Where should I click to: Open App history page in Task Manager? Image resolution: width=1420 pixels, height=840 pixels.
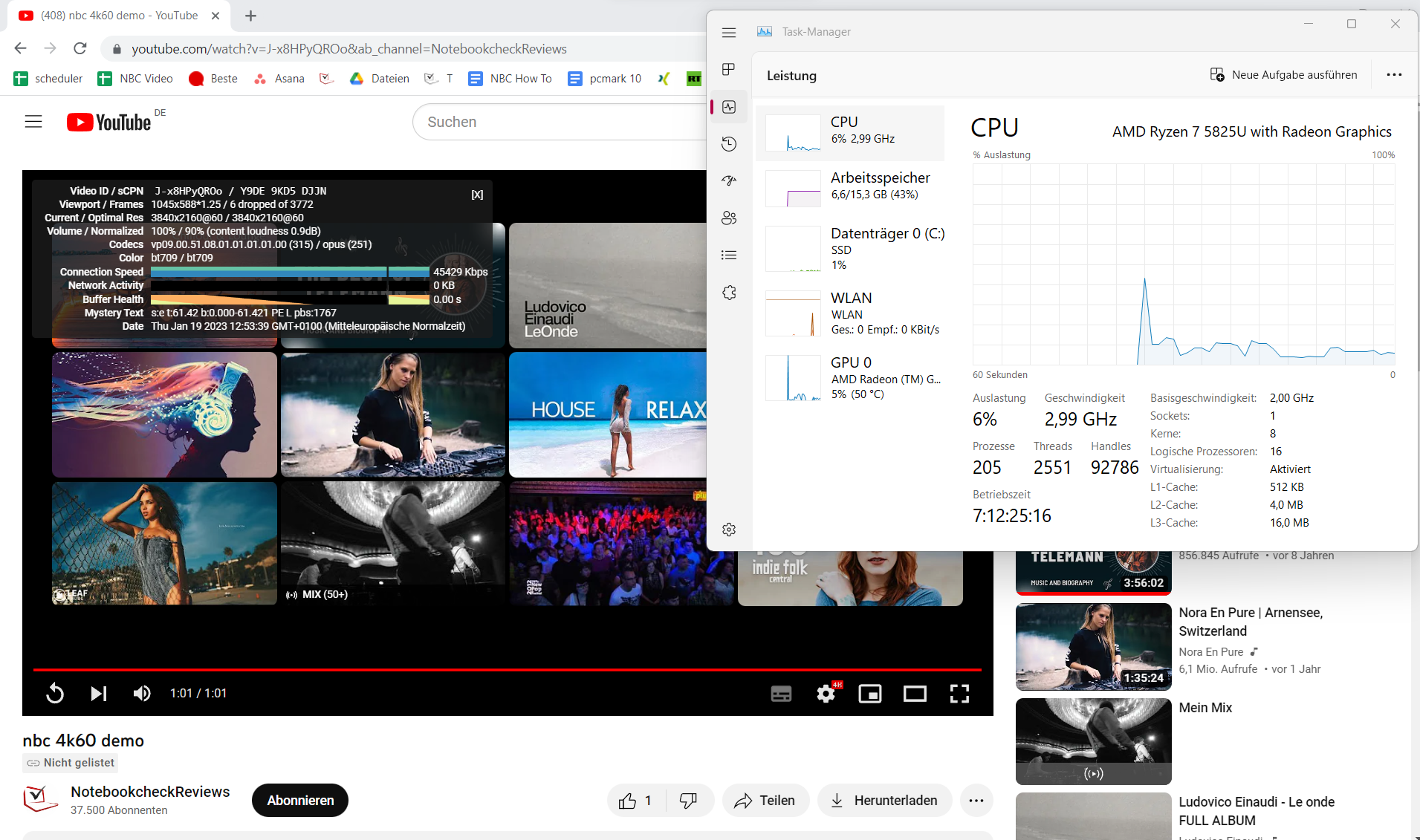pos(729,144)
